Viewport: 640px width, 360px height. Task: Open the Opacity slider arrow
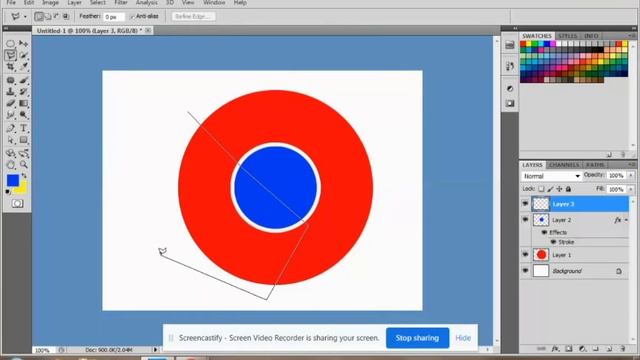[631, 176]
